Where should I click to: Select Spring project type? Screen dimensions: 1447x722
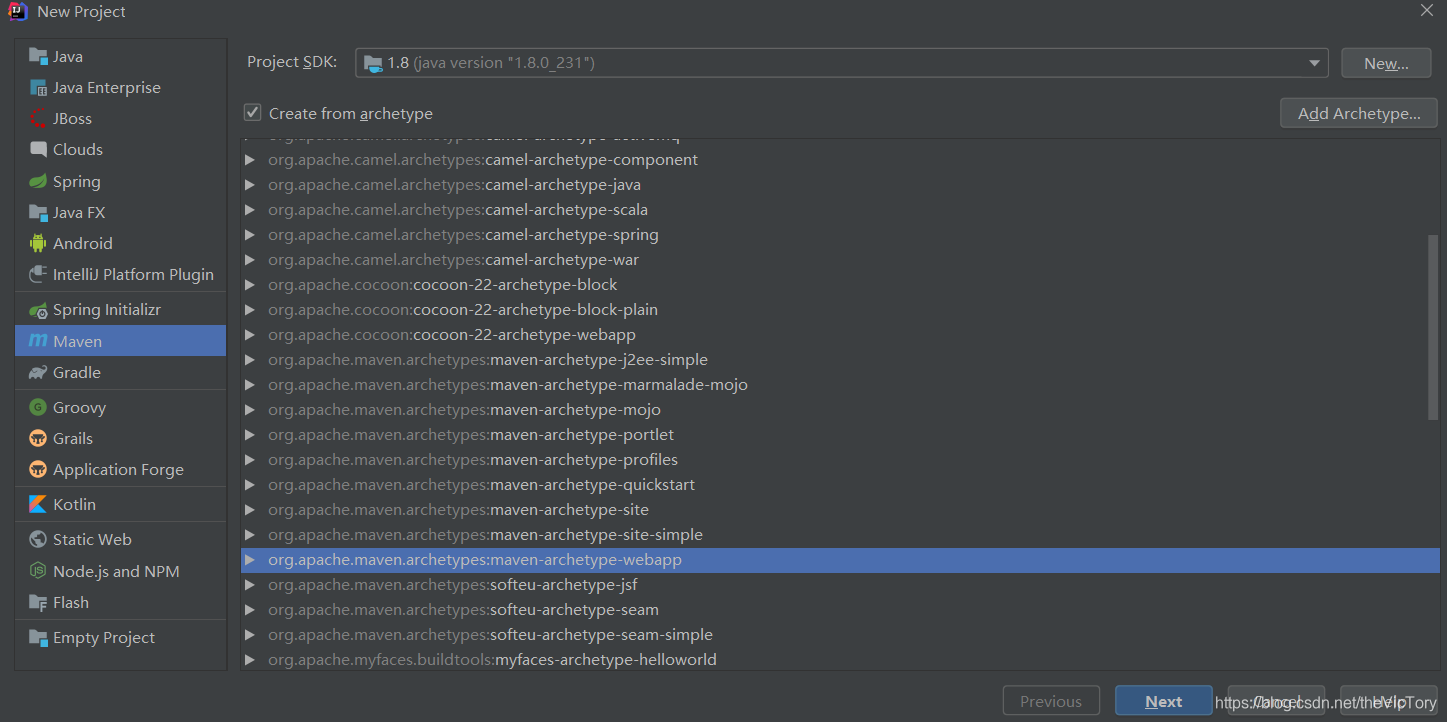(x=121, y=181)
